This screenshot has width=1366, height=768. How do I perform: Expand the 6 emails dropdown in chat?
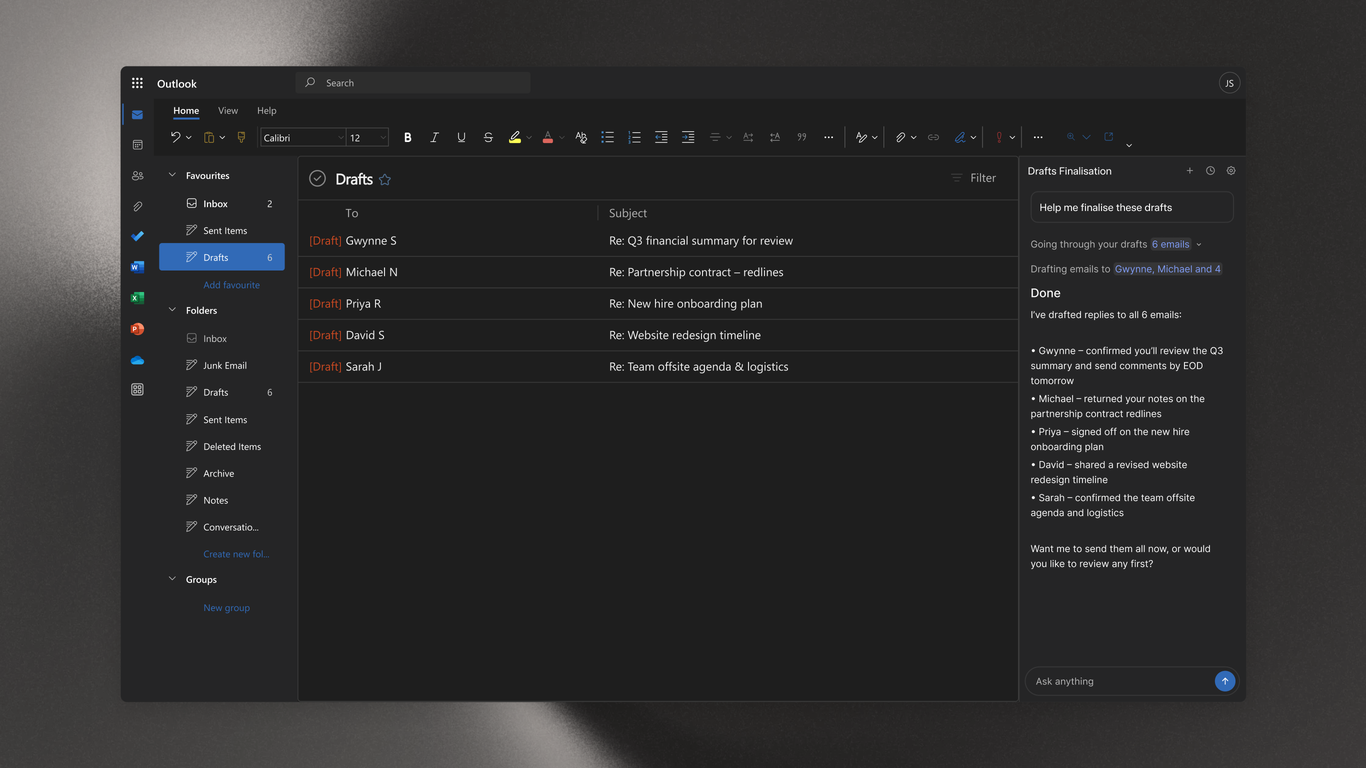1199,244
